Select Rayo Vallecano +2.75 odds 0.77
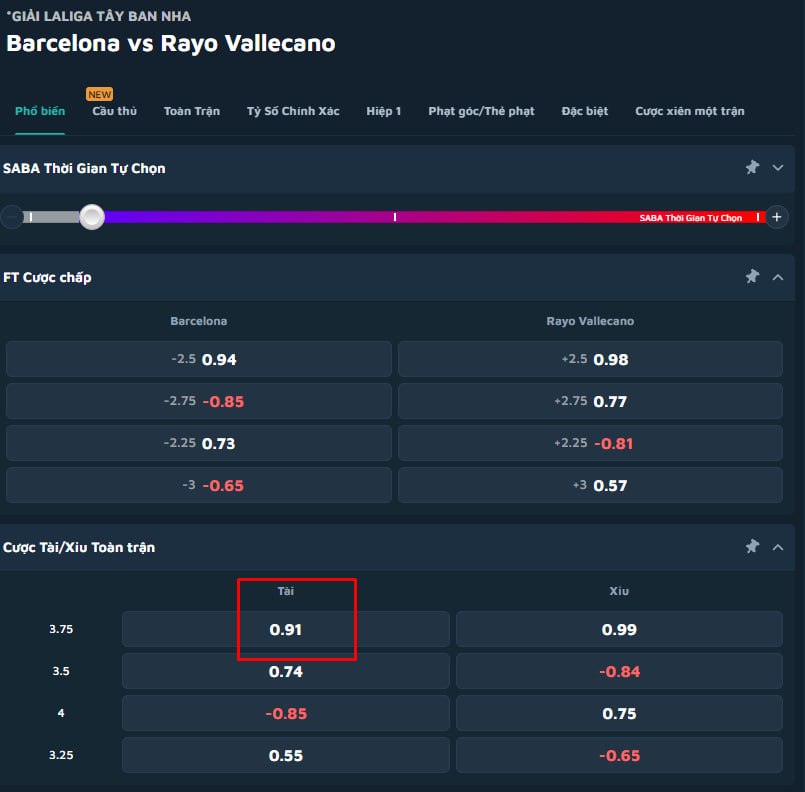Viewport: 805px width, 792px height. point(590,401)
